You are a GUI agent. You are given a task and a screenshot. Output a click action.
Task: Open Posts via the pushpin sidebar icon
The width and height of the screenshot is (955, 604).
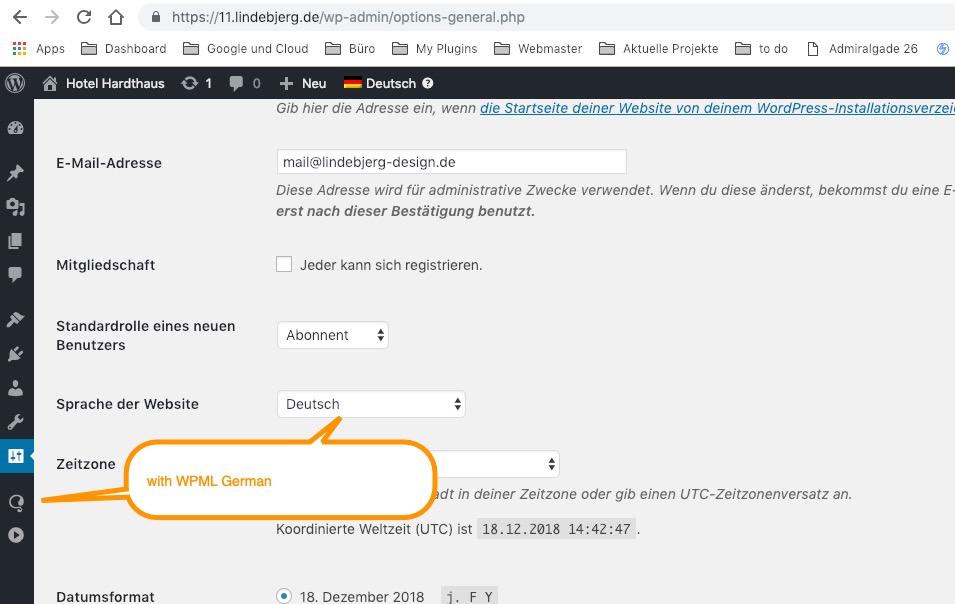point(15,173)
